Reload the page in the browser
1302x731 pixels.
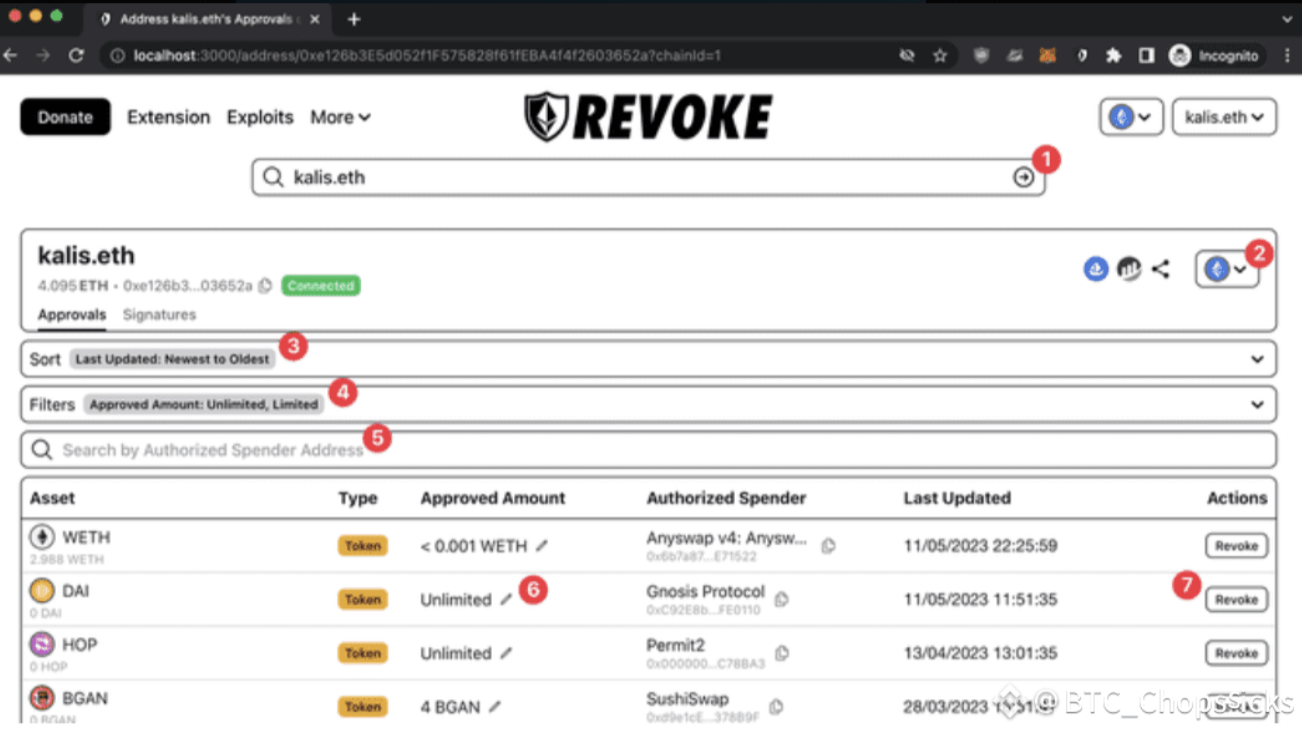point(76,56)
